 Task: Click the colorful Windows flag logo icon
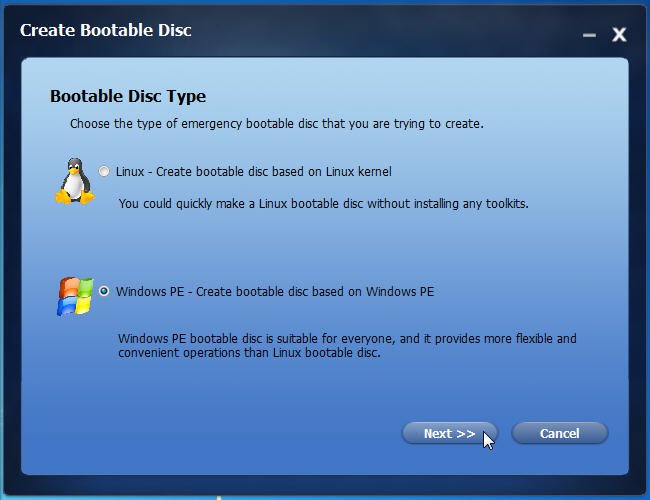click(75, 297)
